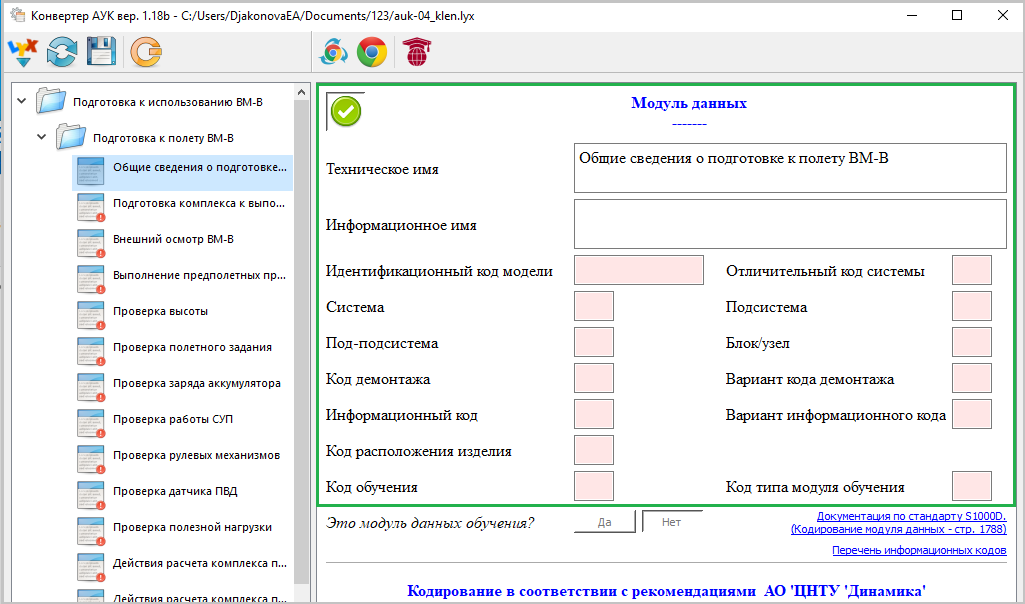The height and width of the screenshot is (604, 1025).
Task: Click the tree panel scroll up arrow
Action: point(301,92)
